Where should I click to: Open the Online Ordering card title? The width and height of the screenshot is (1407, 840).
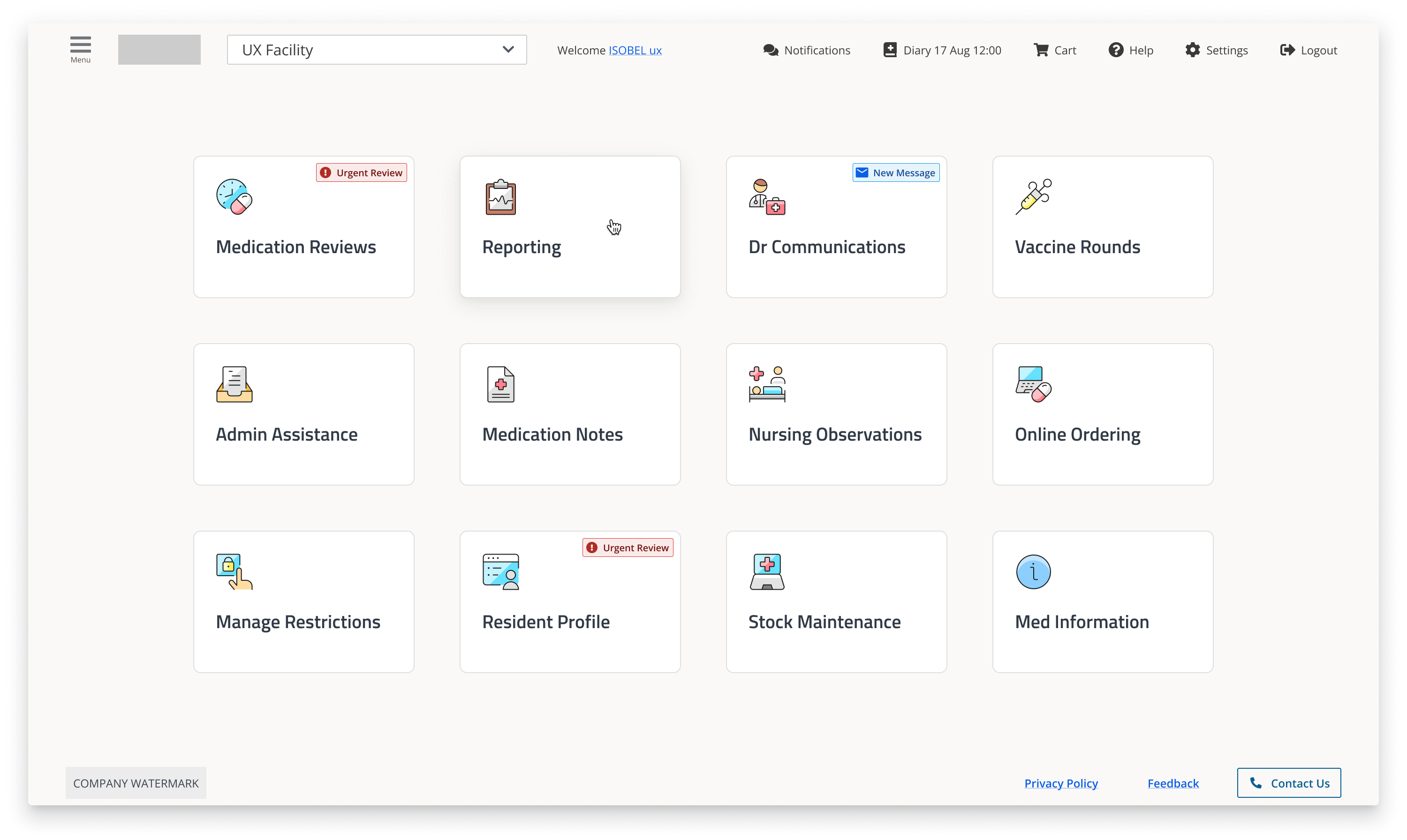click(1077, 435)
